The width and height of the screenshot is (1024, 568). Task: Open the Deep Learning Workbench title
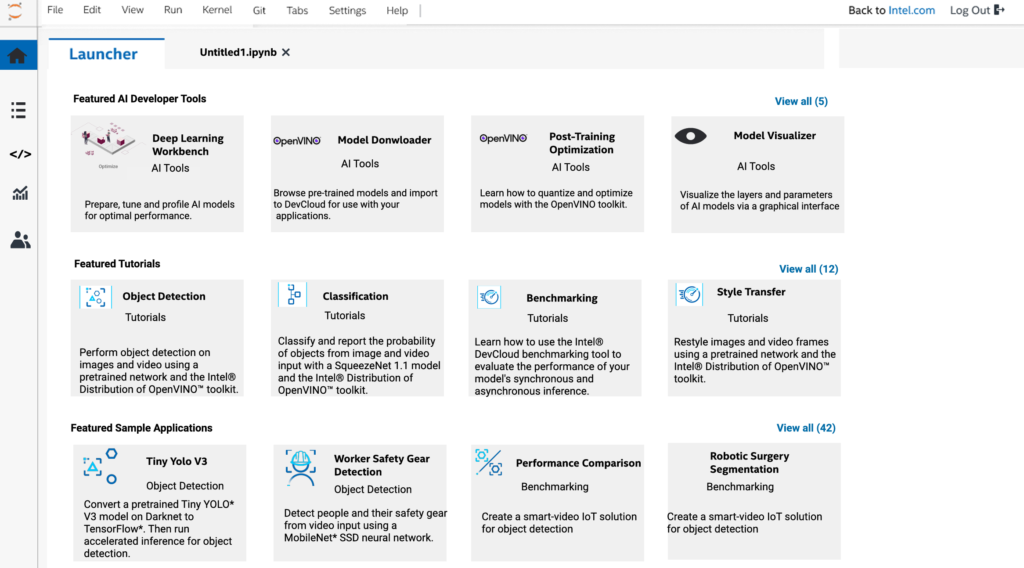[188, 145]
